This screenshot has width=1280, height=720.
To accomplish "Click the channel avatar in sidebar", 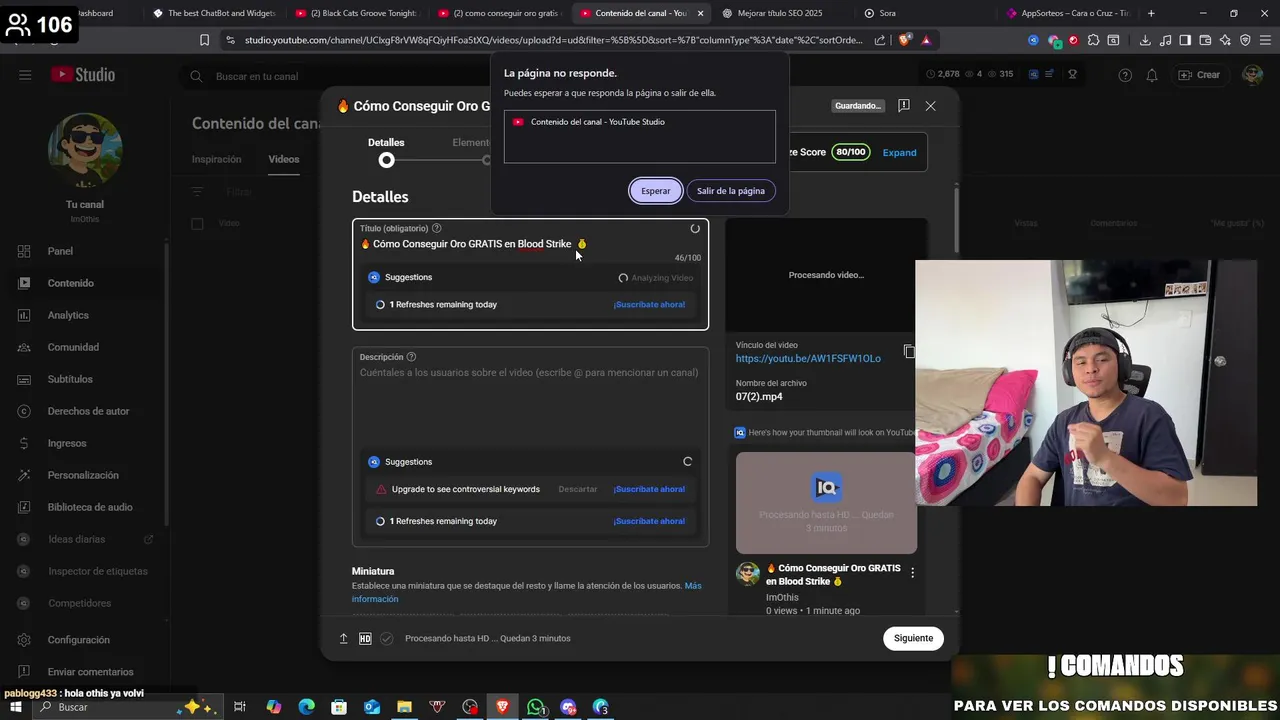I will [85, 150].
